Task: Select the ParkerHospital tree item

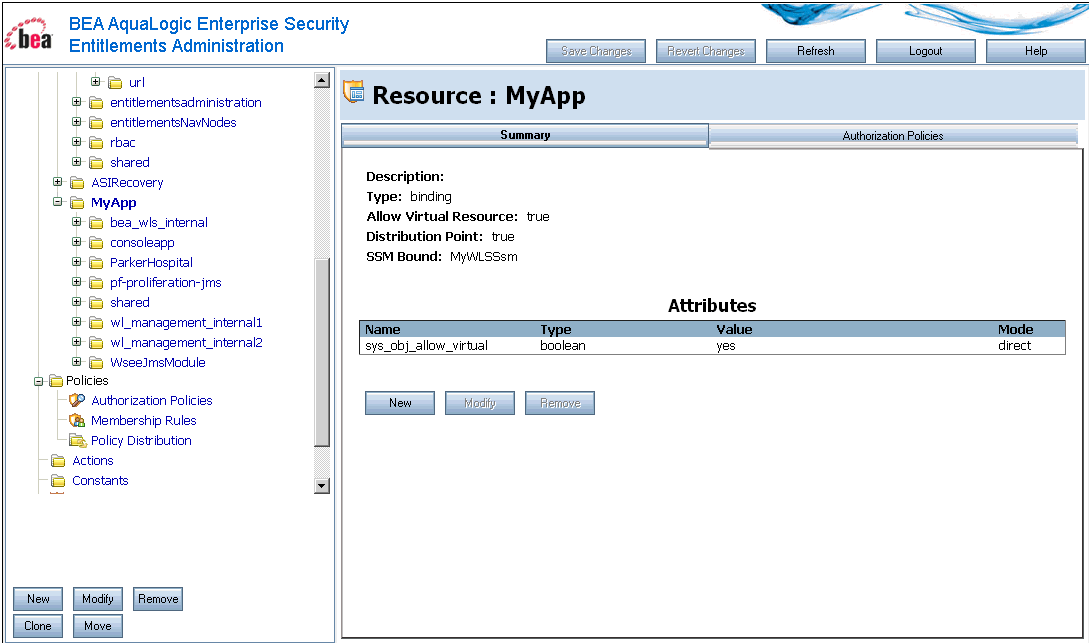Action: click(151, 262)
